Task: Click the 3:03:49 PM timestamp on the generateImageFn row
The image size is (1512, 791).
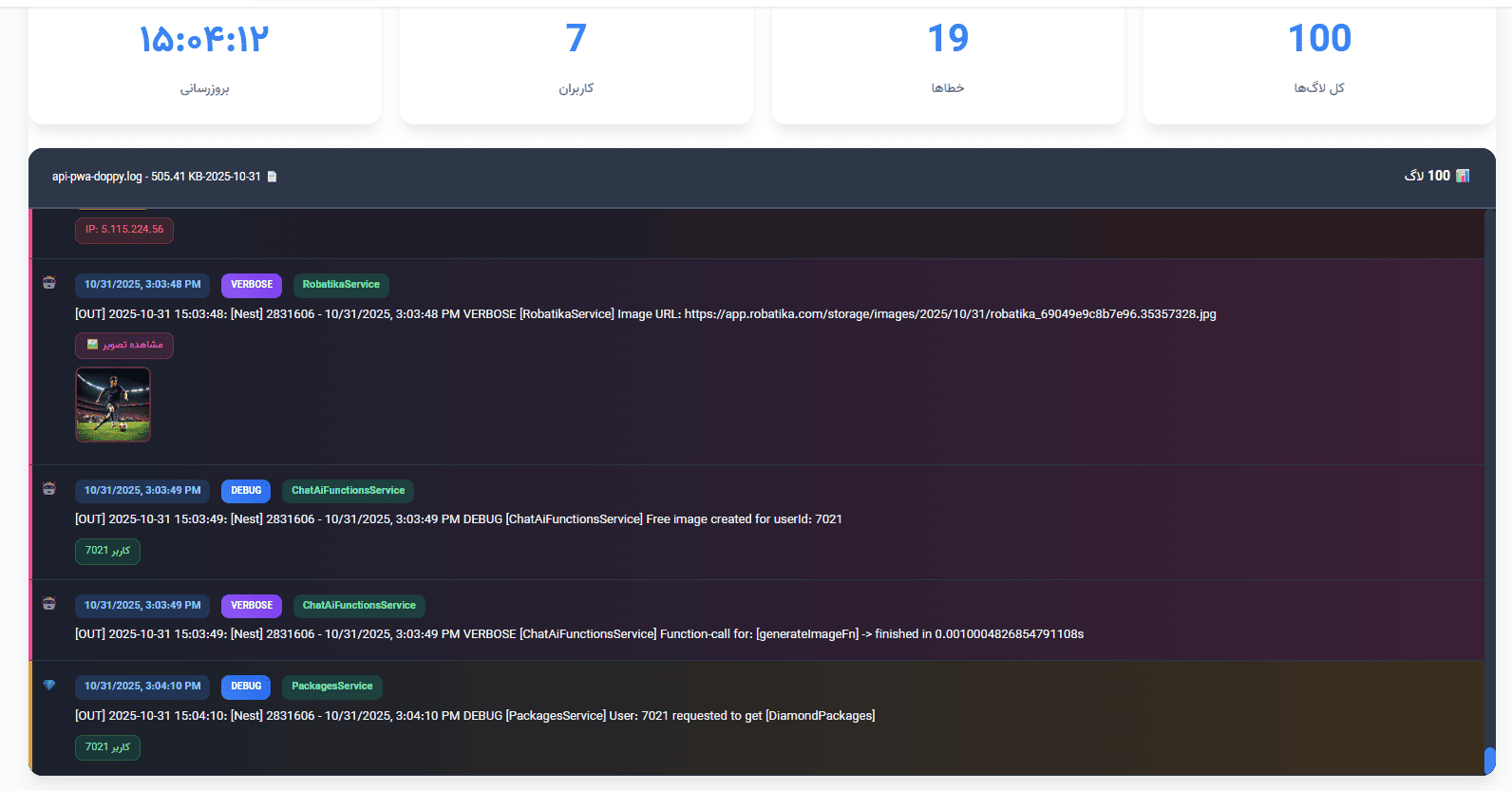Action: [142, 606]
